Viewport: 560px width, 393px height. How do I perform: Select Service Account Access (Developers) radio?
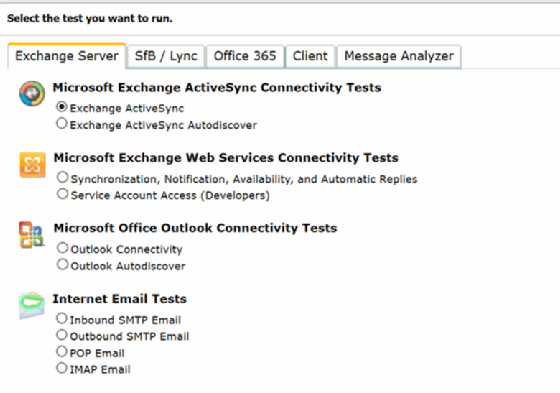[62, 194]
